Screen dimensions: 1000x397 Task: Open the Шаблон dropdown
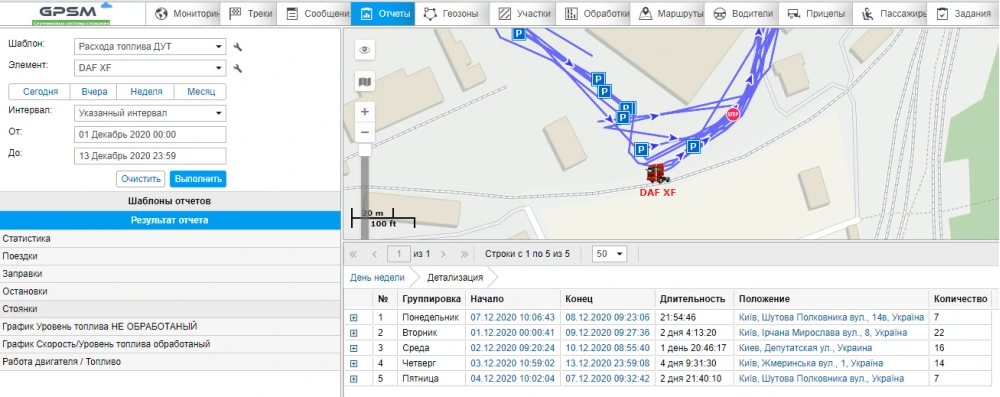tap(150, 47)
